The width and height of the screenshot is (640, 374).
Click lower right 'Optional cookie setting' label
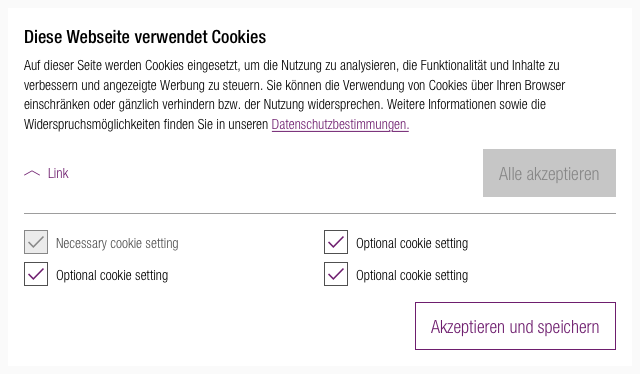(412, 276)
